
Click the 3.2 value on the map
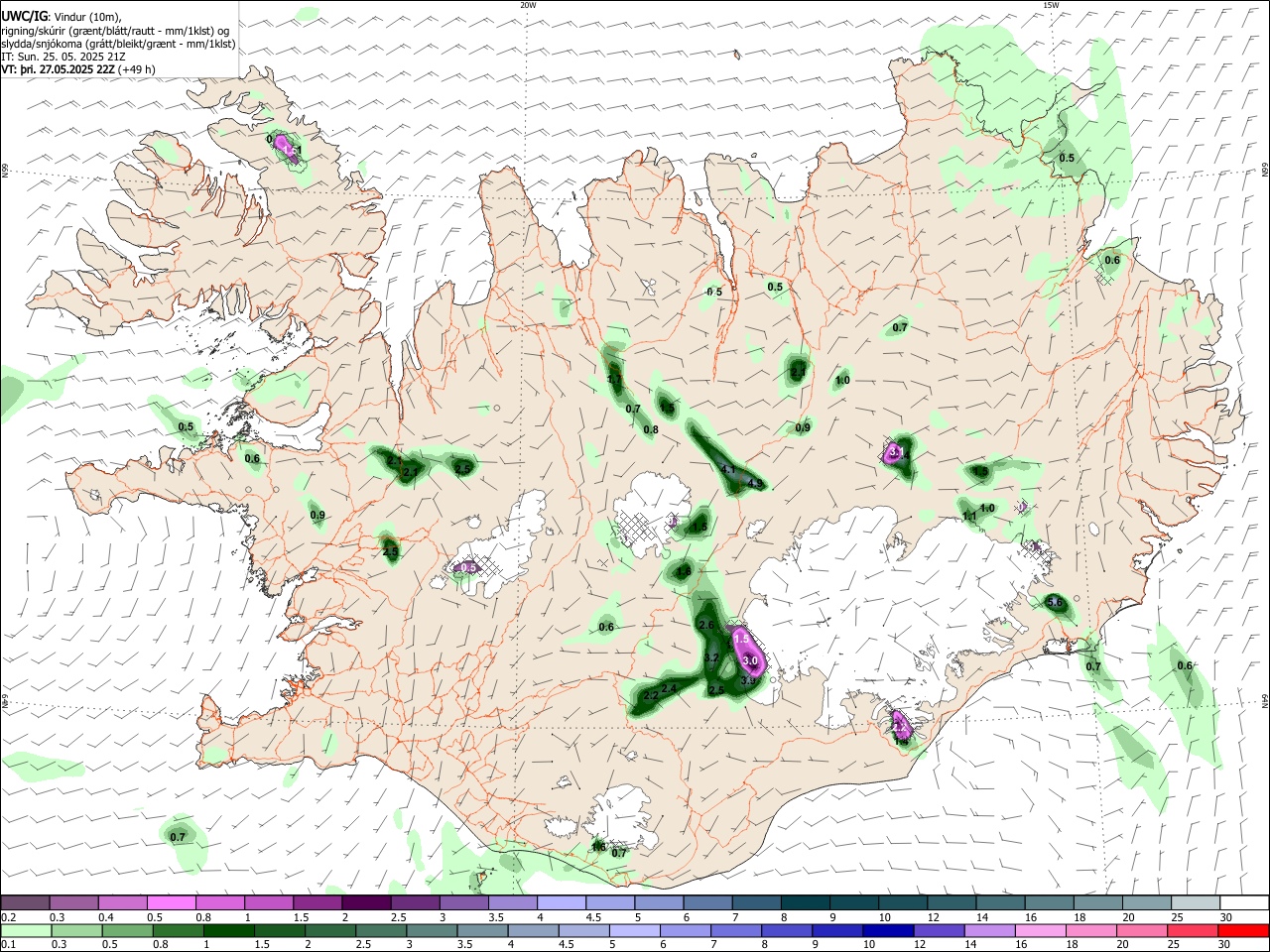click(x=711, y=657)
